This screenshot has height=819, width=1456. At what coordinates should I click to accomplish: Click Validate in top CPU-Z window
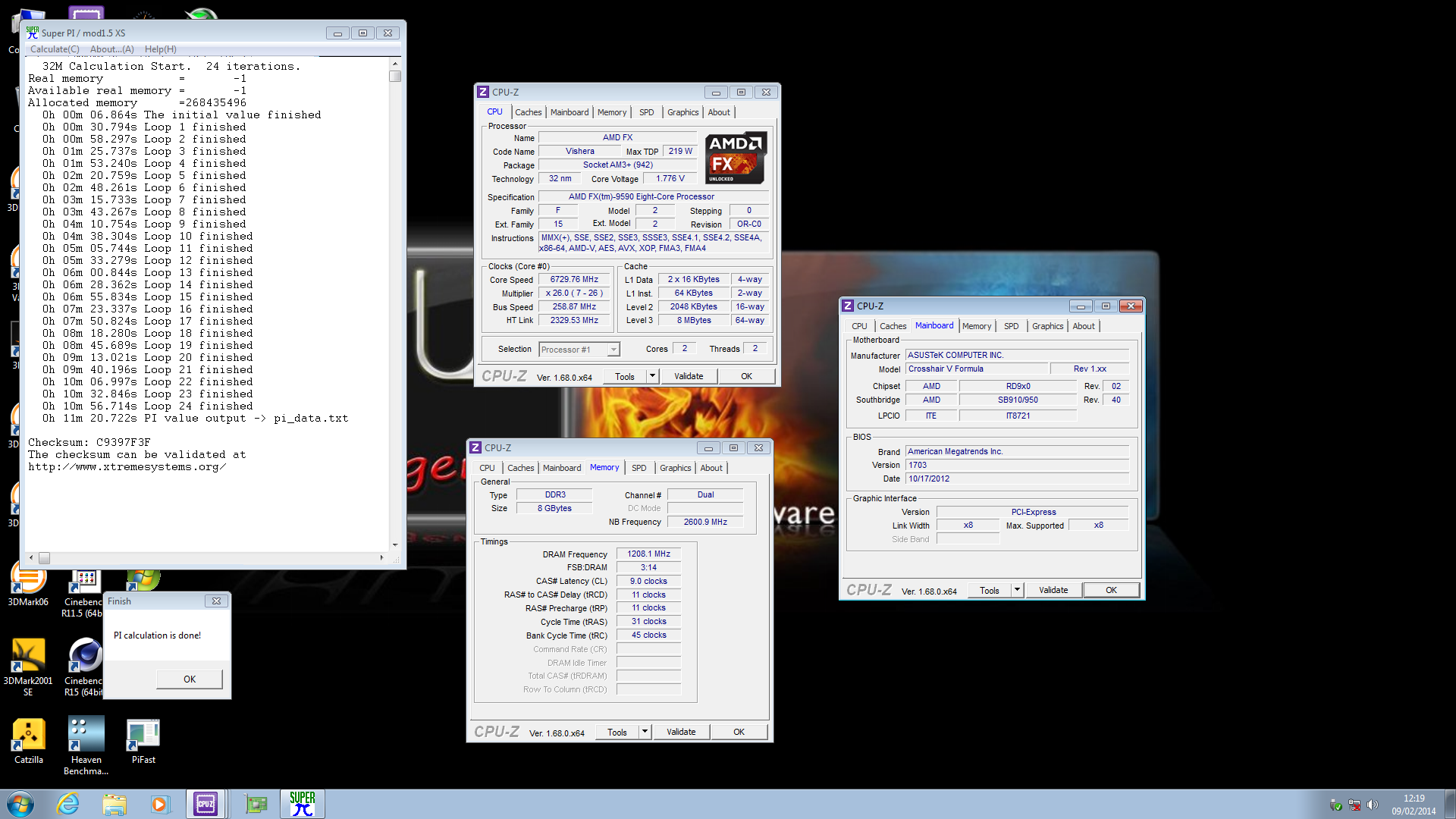(x=689, y=376)
